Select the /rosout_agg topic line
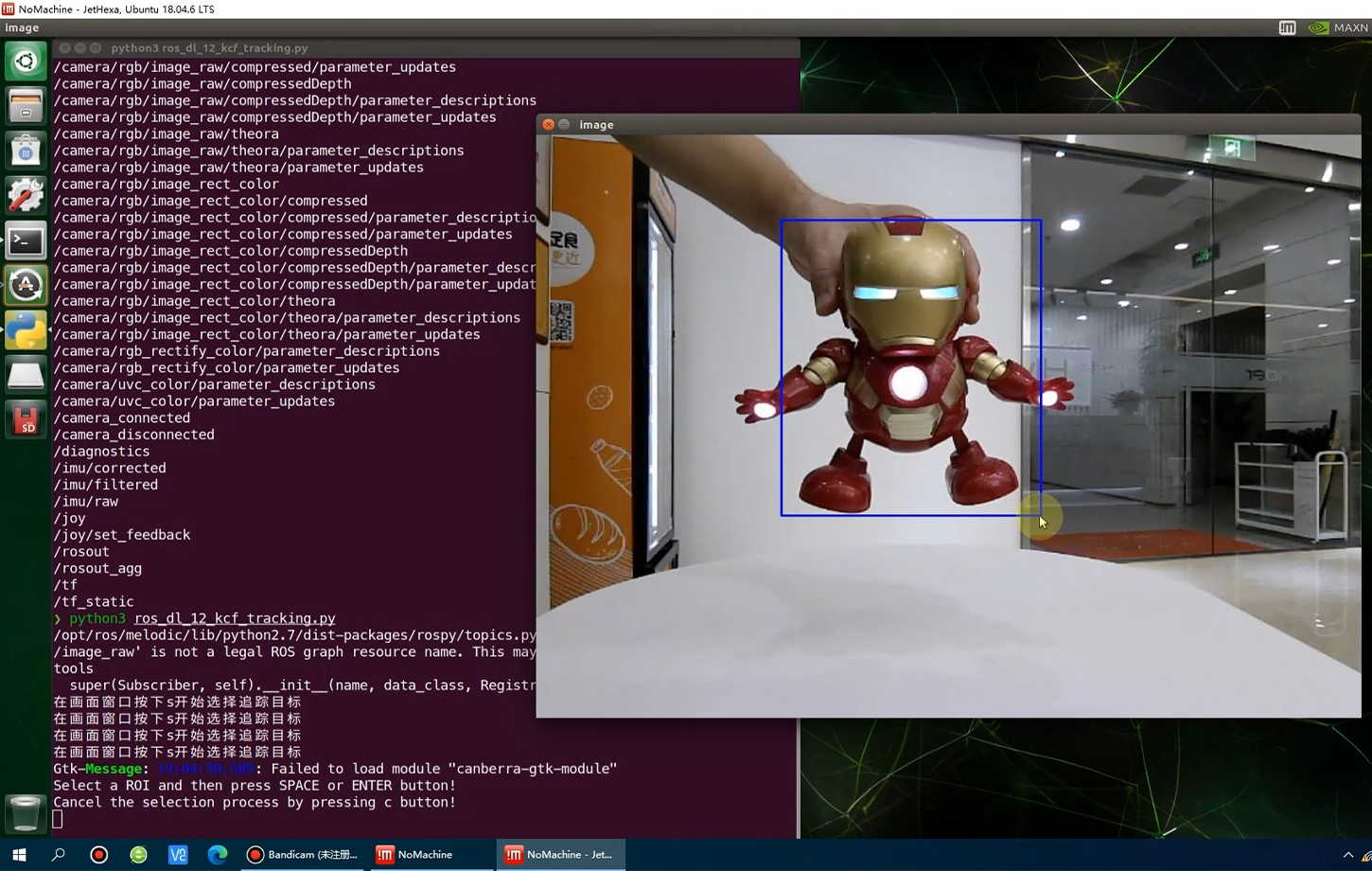This screenshot has height=871, width=1372. pos(97,568)
